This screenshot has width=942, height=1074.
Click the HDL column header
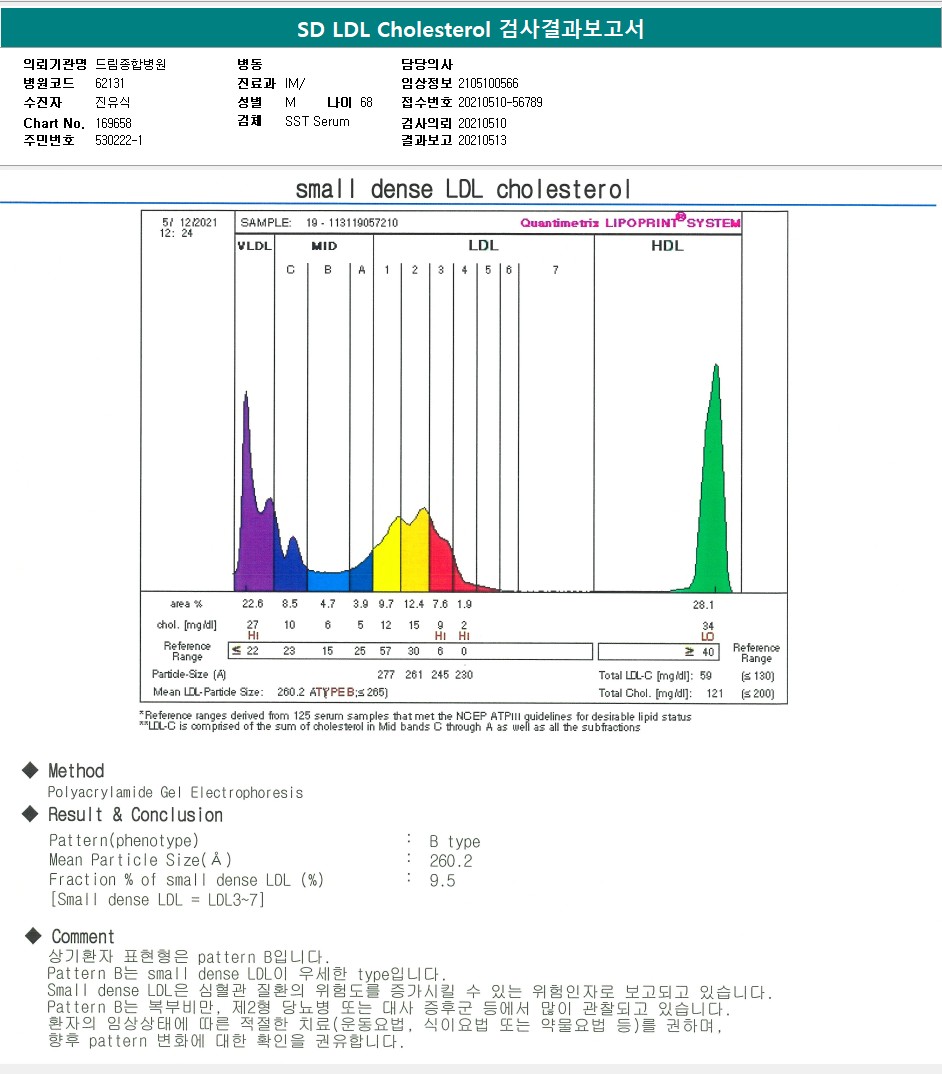coord(667,245)
